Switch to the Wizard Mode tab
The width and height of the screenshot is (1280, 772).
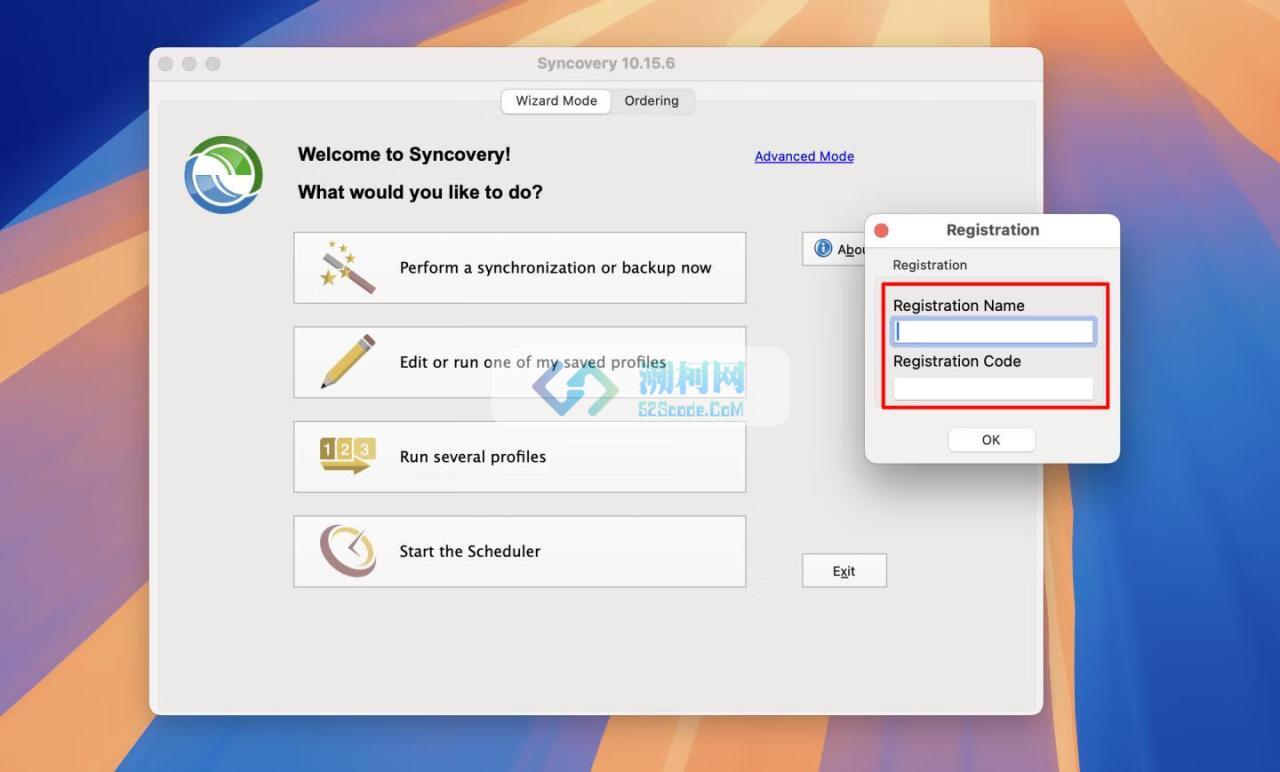[x=556, y=101]
